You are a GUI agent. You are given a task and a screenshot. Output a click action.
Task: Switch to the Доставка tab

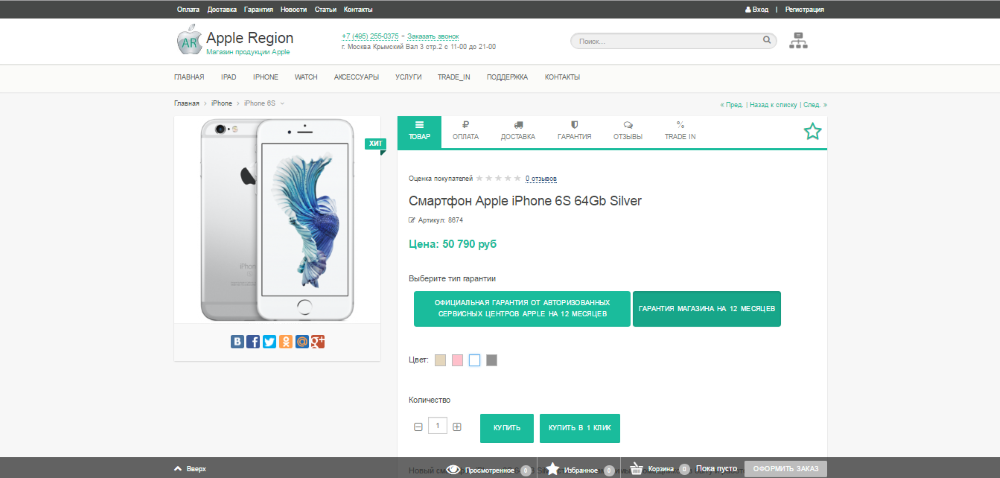518,131
